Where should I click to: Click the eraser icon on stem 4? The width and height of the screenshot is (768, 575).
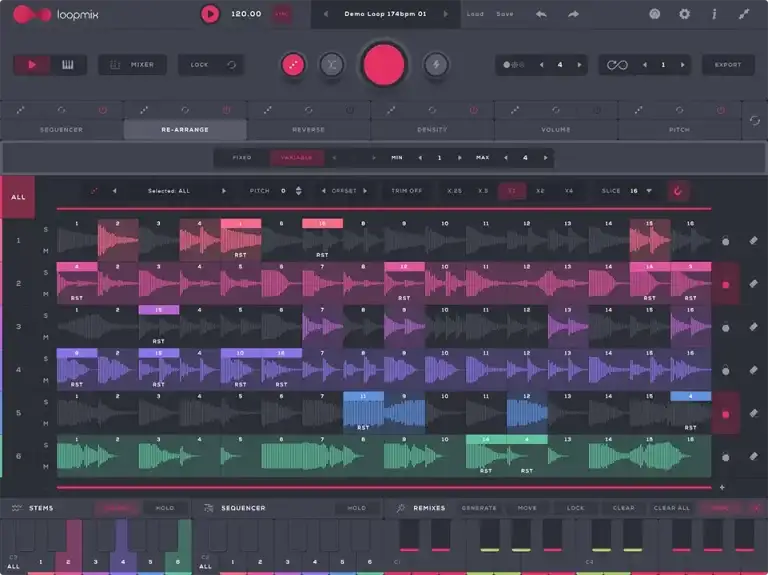point(753,370)
